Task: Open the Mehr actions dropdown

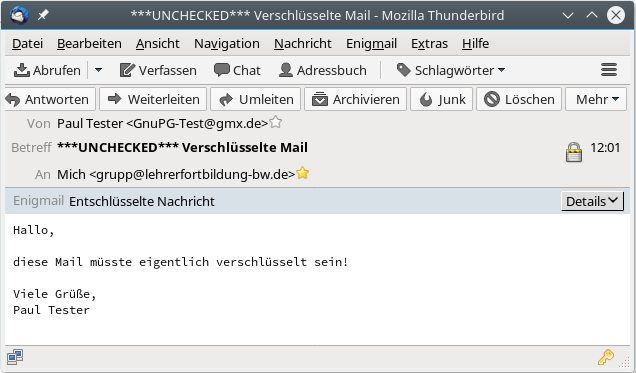Action: click(x=596, y=99)
